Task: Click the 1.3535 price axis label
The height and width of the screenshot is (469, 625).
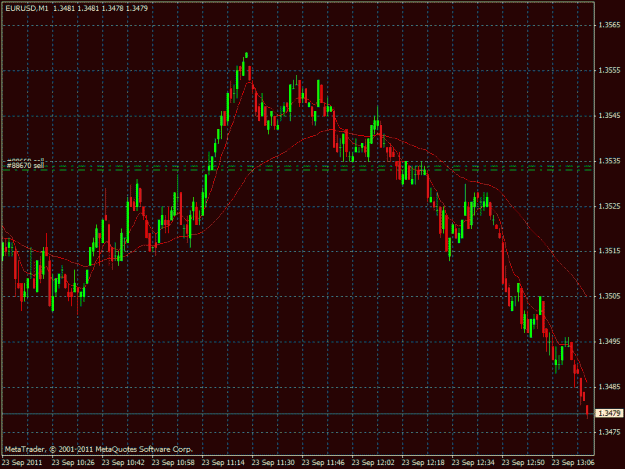Action: (x=609, y=161)
